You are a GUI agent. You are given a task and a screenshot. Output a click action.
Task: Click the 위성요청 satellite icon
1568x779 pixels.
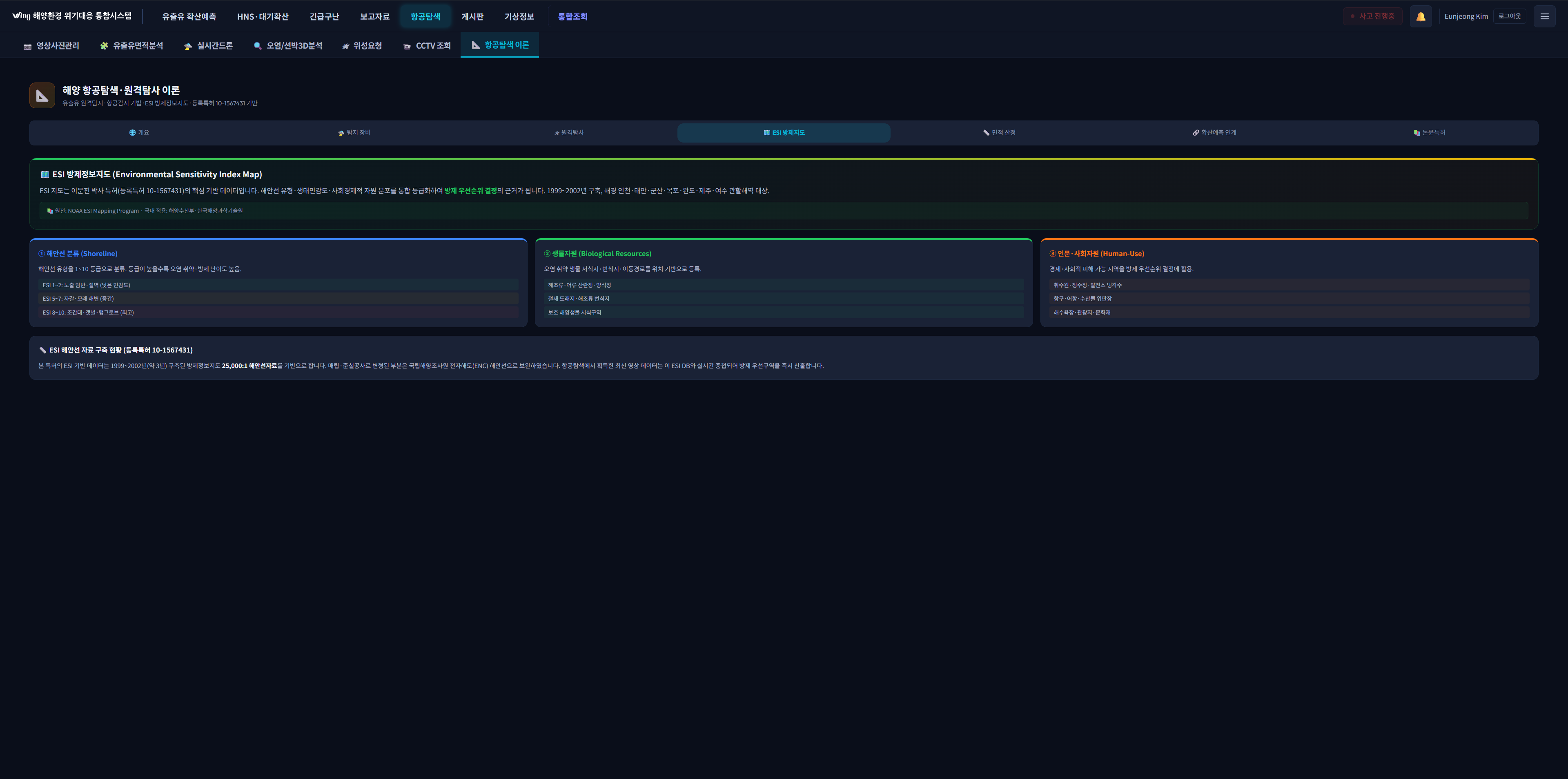coord(345,46)
